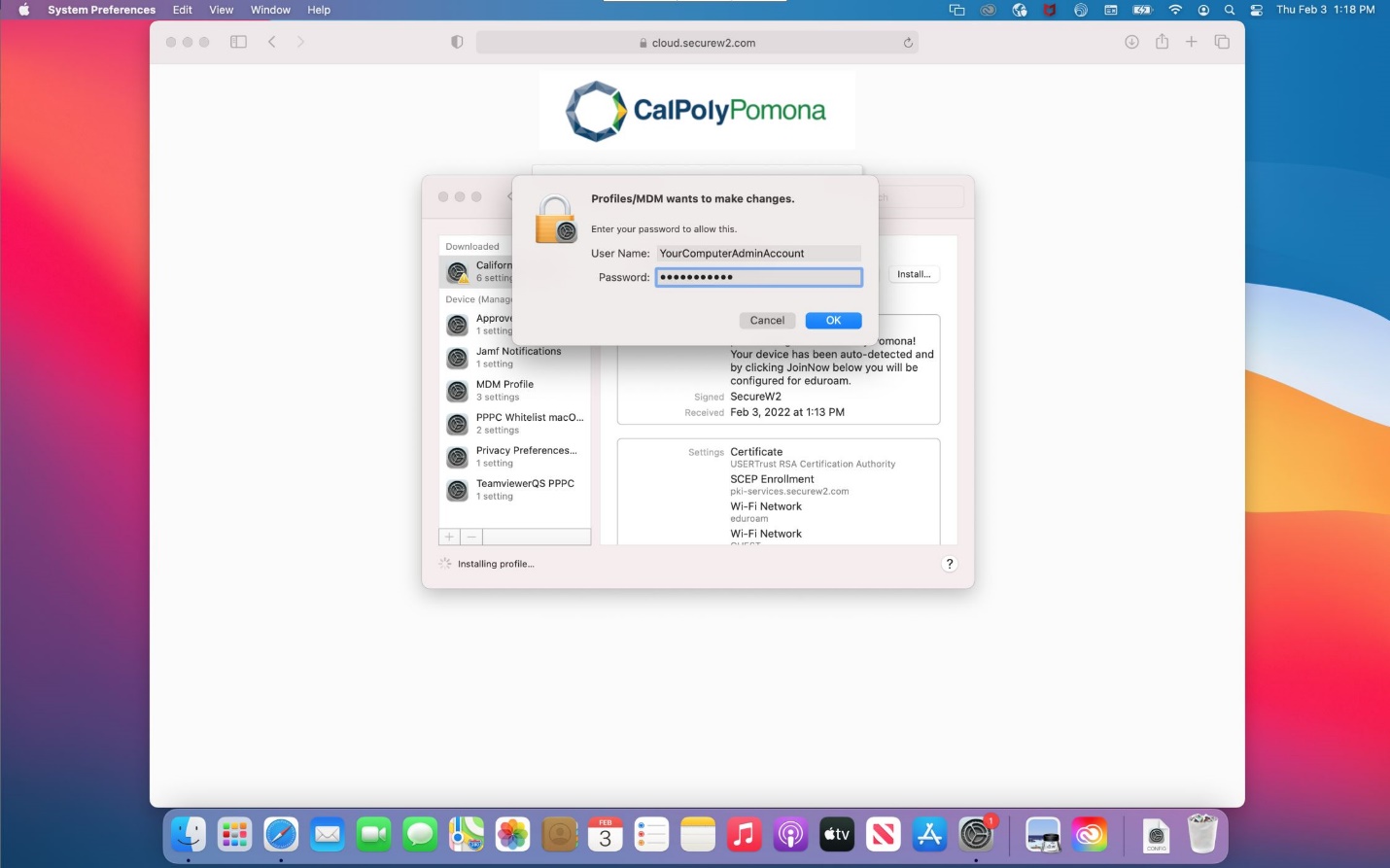Select the PPPC Whitelist macO... profile
This screenshot has height=868, width=1390.
515,424
